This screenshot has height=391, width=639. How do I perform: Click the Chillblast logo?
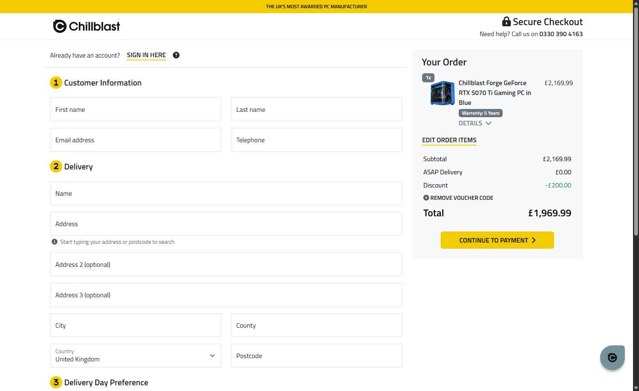coord(86,26)
